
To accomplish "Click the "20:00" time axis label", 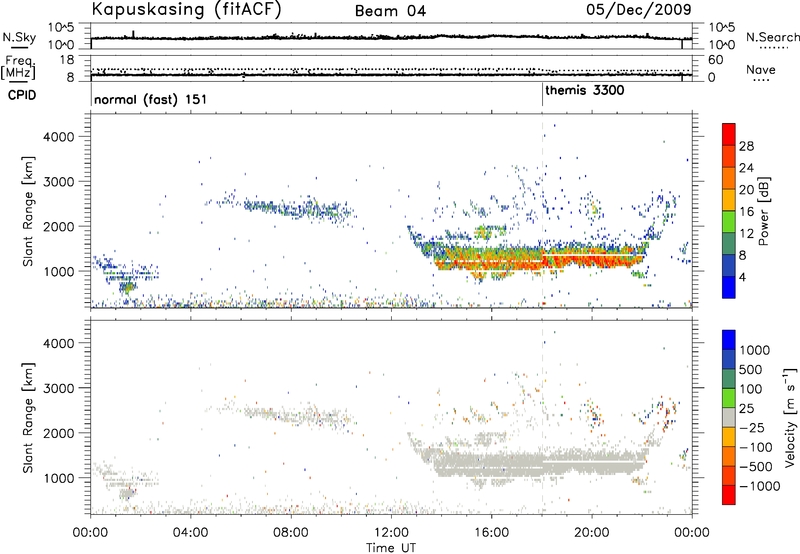I will click(591, 532).
